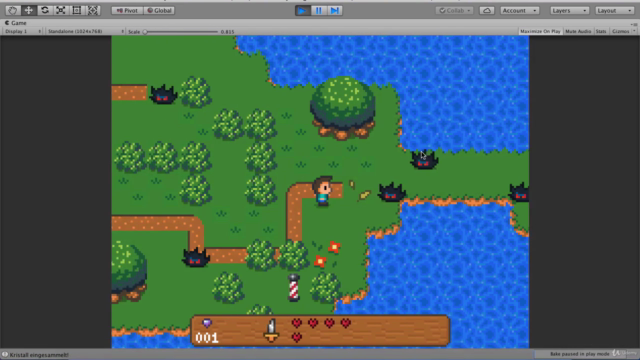
Task: Click the big round tree in the game
Action: tap(343, 108)
